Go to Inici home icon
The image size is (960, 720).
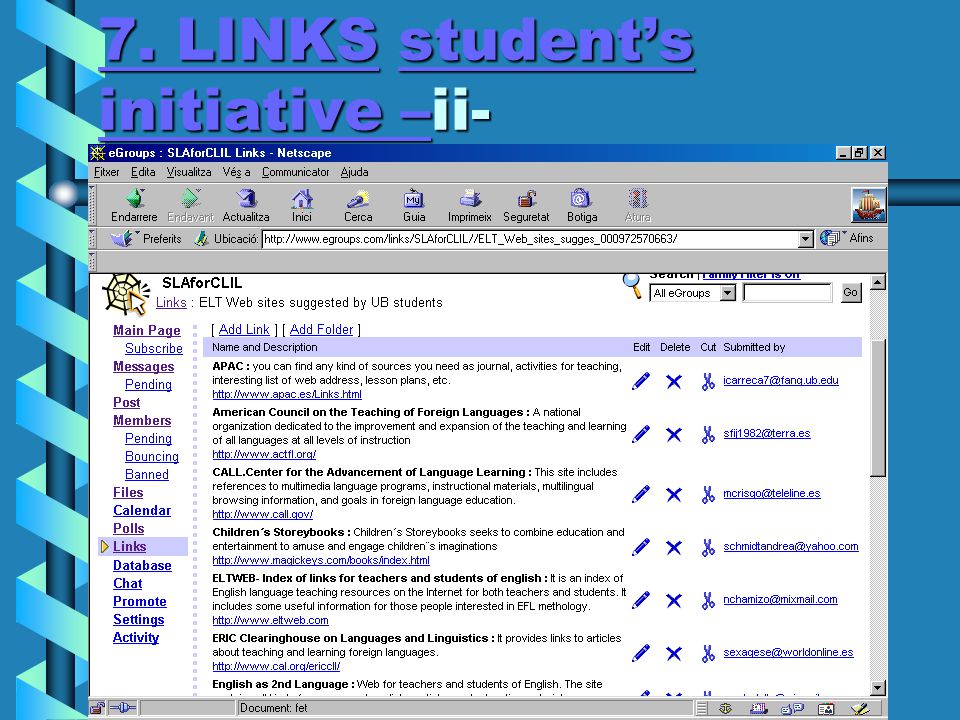[302, 198]
